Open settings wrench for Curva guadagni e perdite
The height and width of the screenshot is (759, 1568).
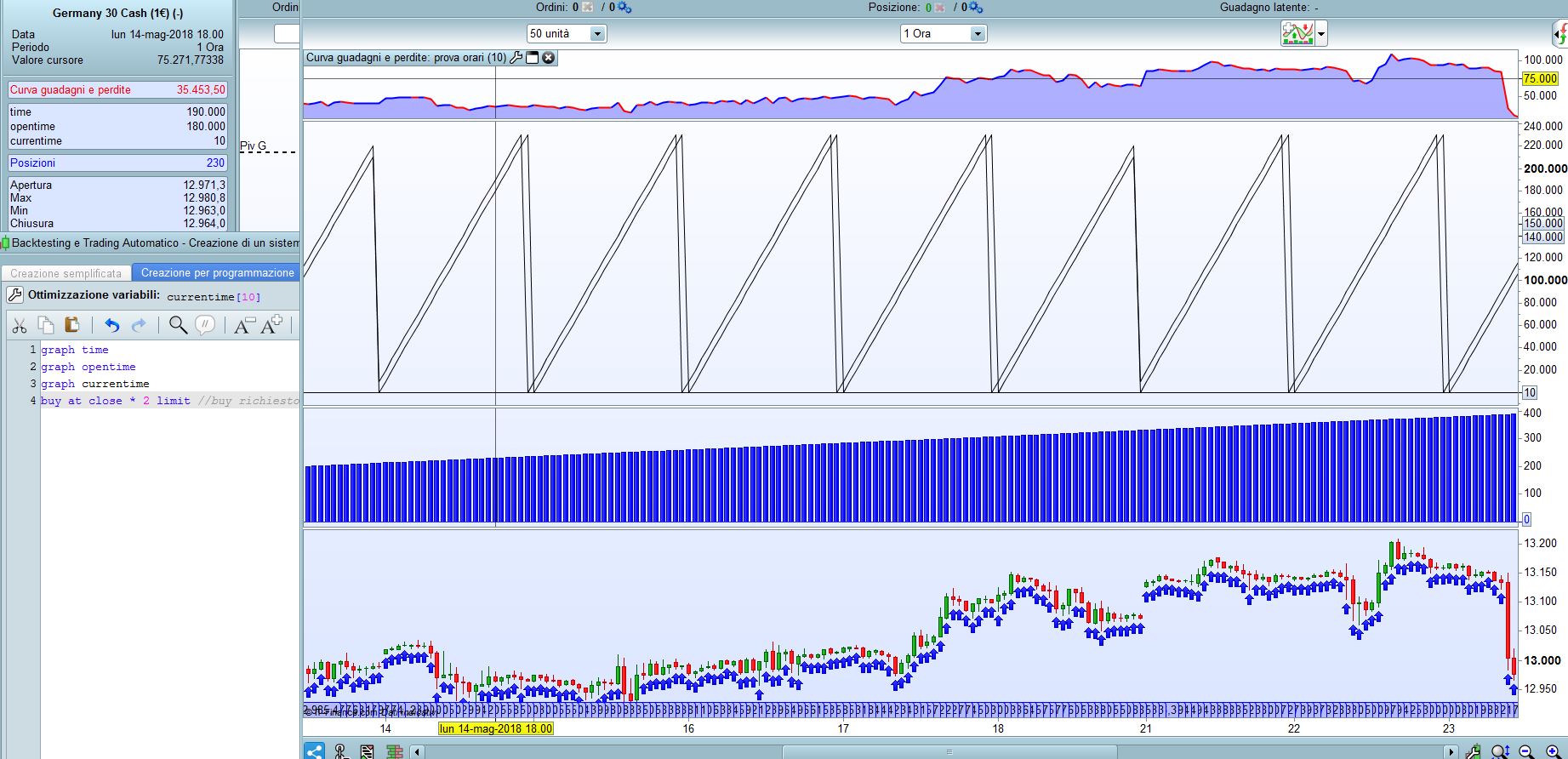(516, 58)
